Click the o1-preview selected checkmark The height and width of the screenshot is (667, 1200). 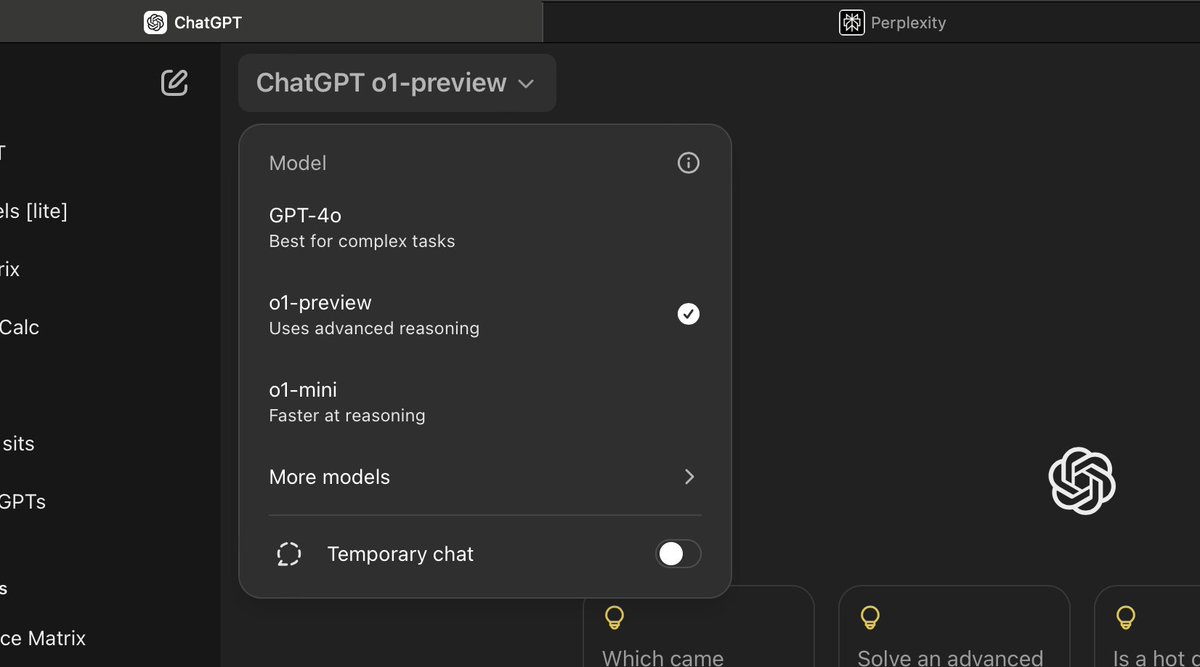tap(688, 314)
